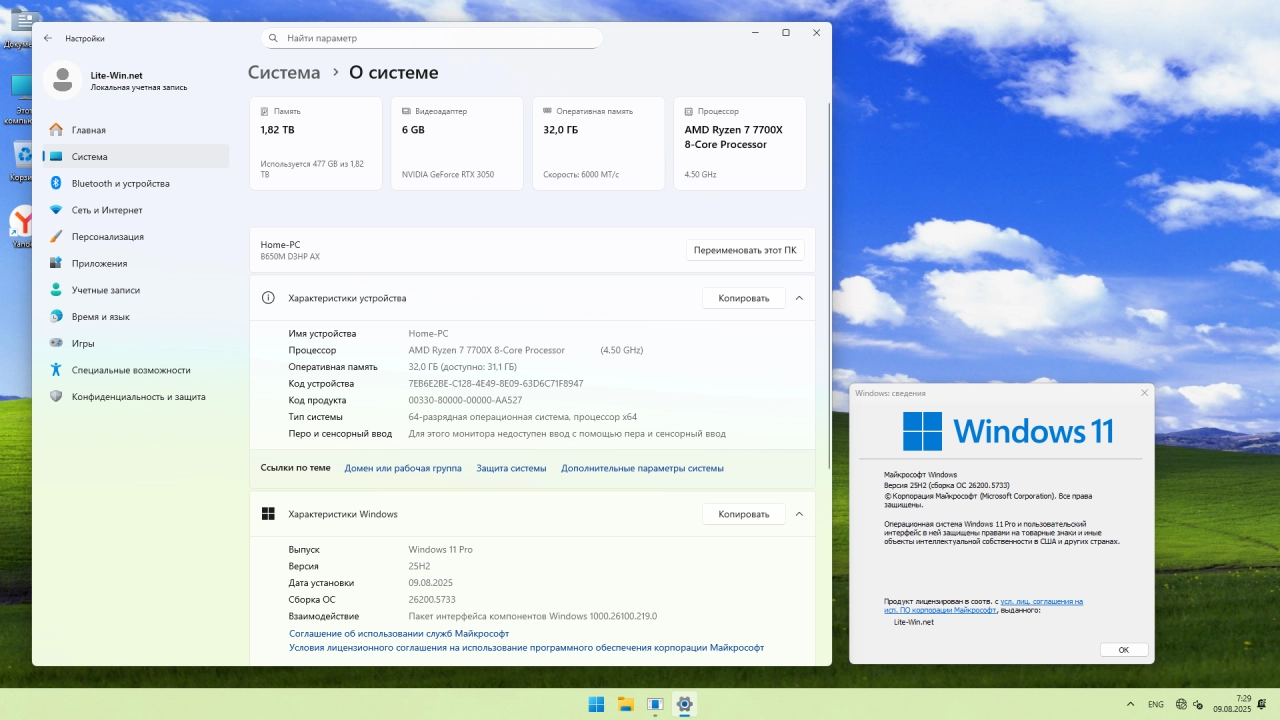Open Приложения settings
The height and width of the screenshot is (720, 1280).
tap(136, 263)
